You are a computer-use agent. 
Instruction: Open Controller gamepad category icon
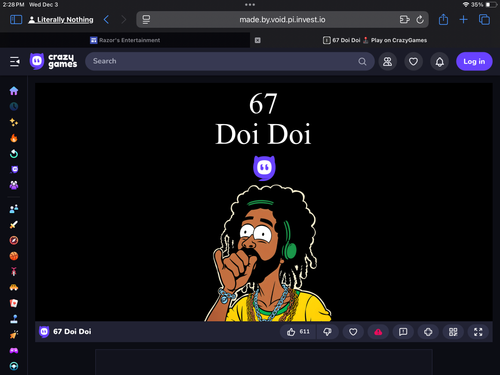click(x=14, y=350)
